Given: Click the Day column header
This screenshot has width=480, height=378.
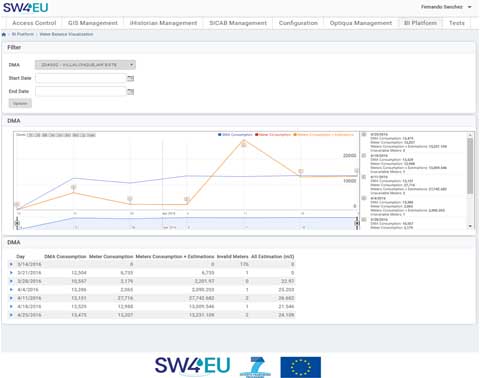Looking at the screenshot, I should (x=21, y=257).
